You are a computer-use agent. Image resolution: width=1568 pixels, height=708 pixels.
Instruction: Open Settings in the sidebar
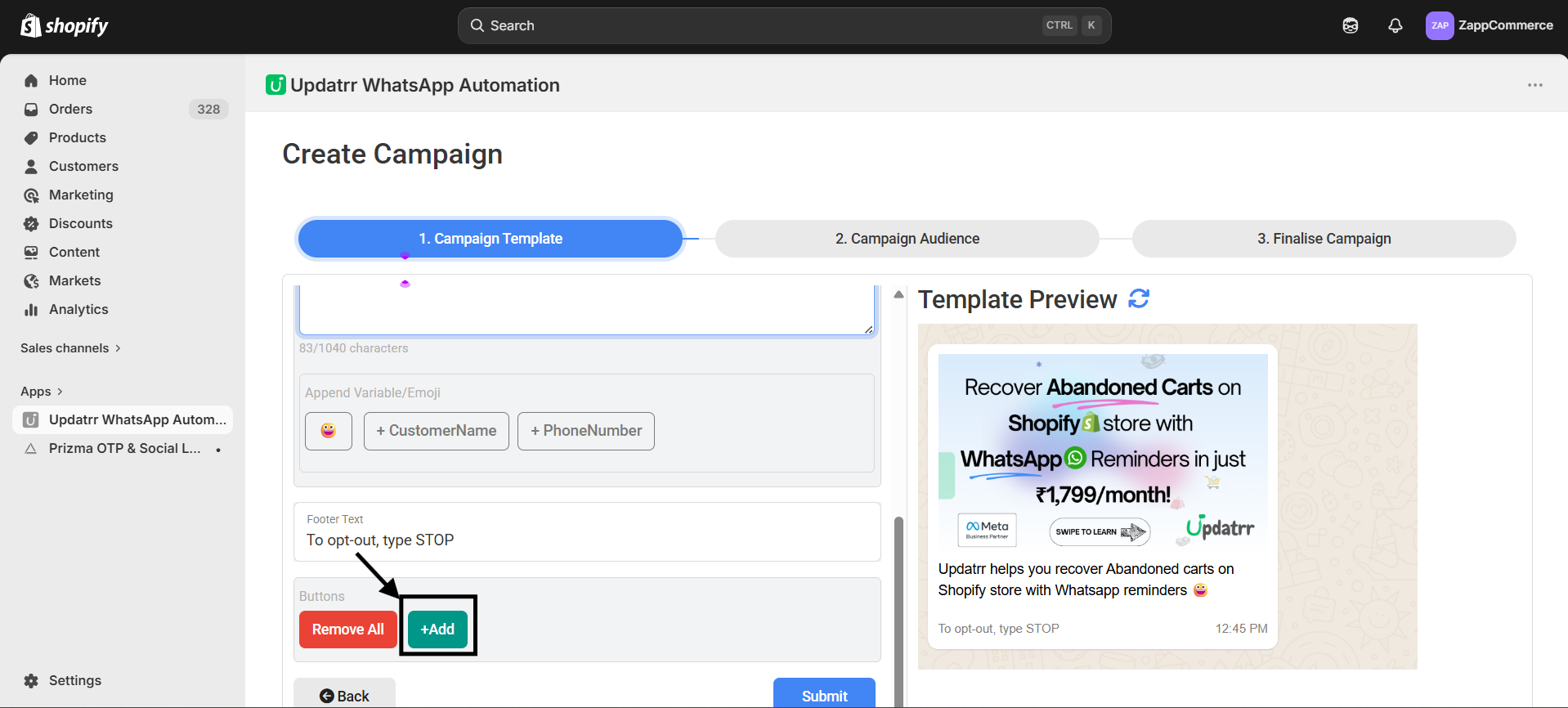pos(74,680)
